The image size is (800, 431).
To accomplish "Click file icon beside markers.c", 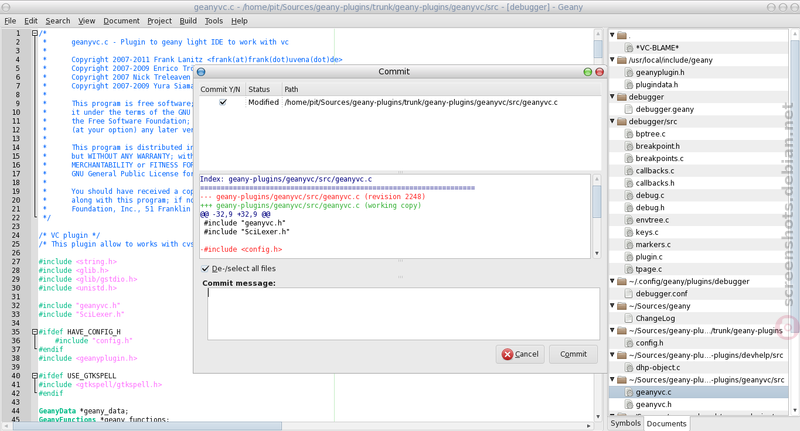I will [x=629, y=244].
